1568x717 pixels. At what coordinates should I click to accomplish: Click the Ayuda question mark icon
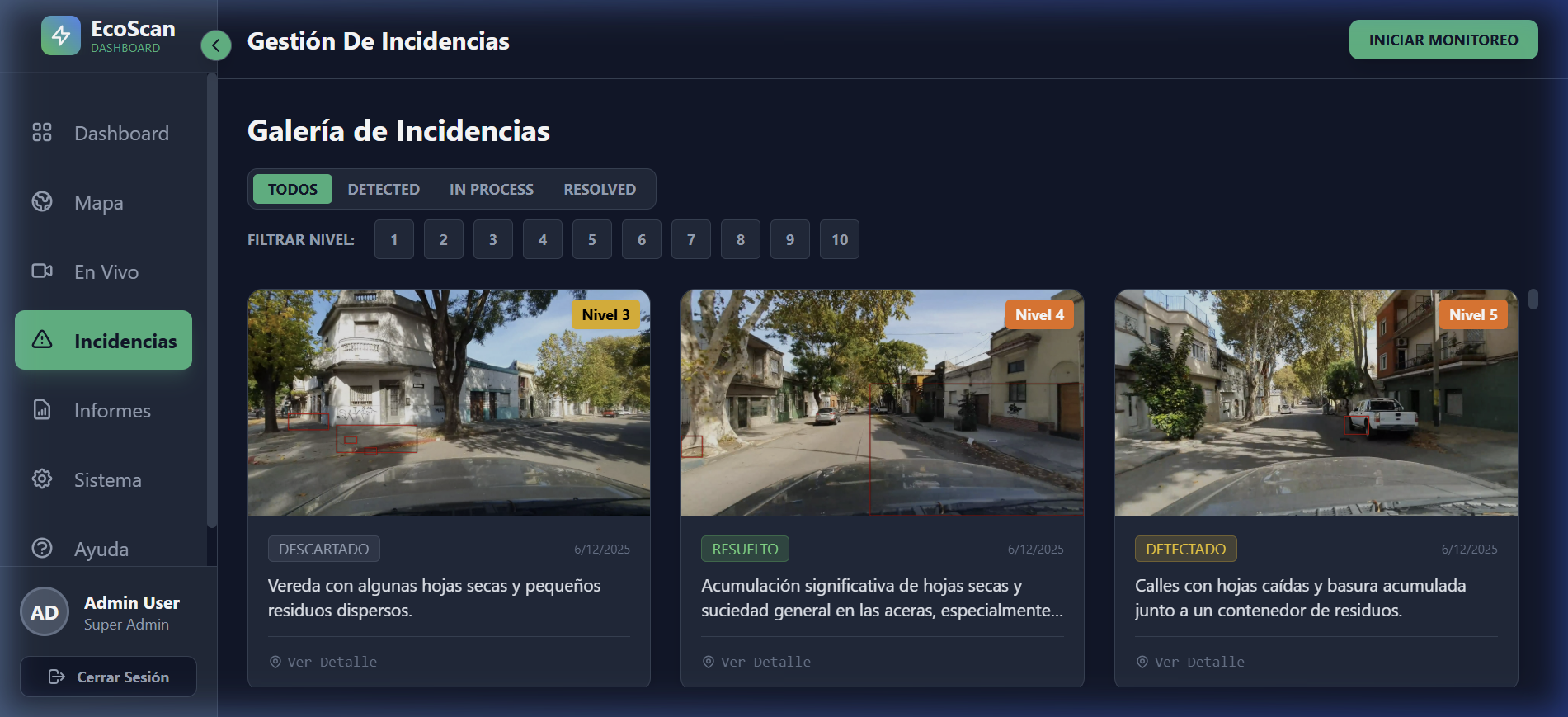coord(42,548)
